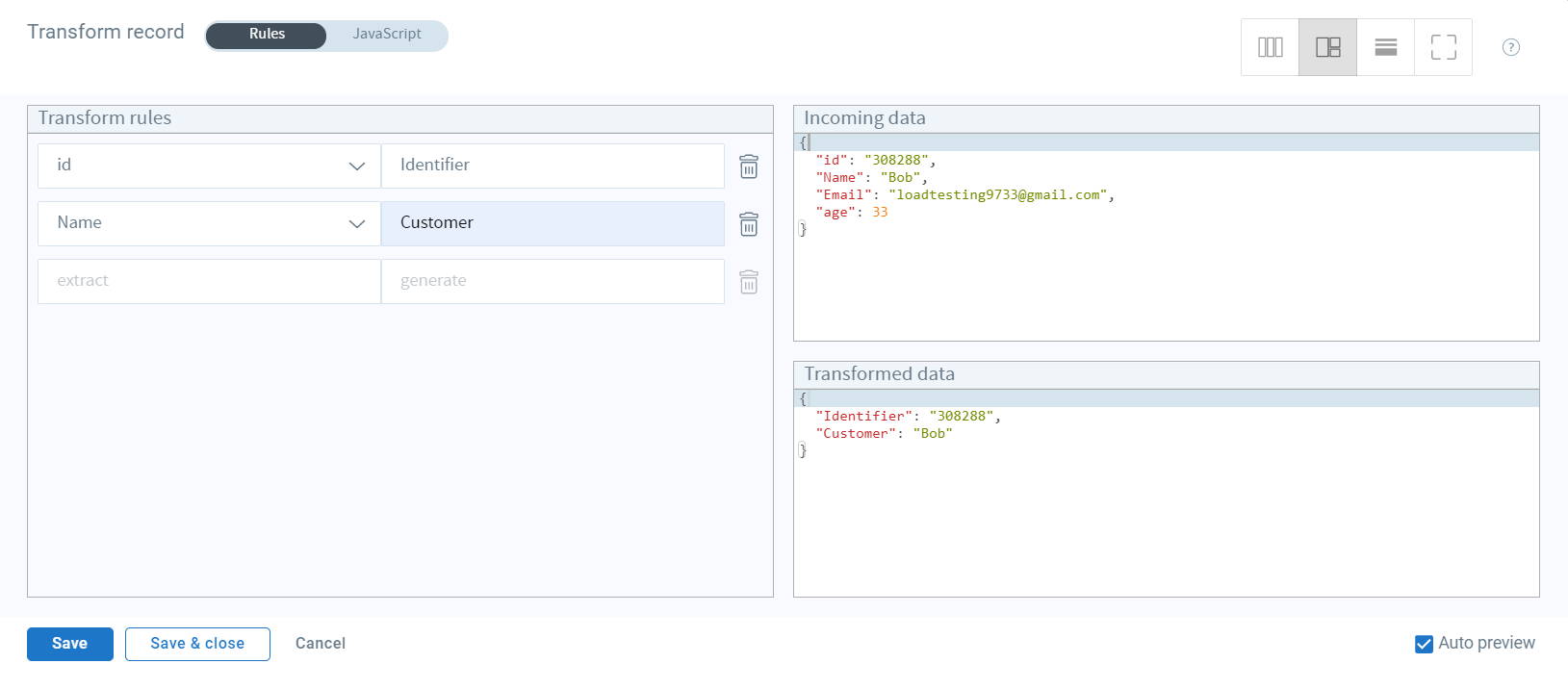
Task: Toggle the Auto preview checkbox
Action: coord(1424,644)
